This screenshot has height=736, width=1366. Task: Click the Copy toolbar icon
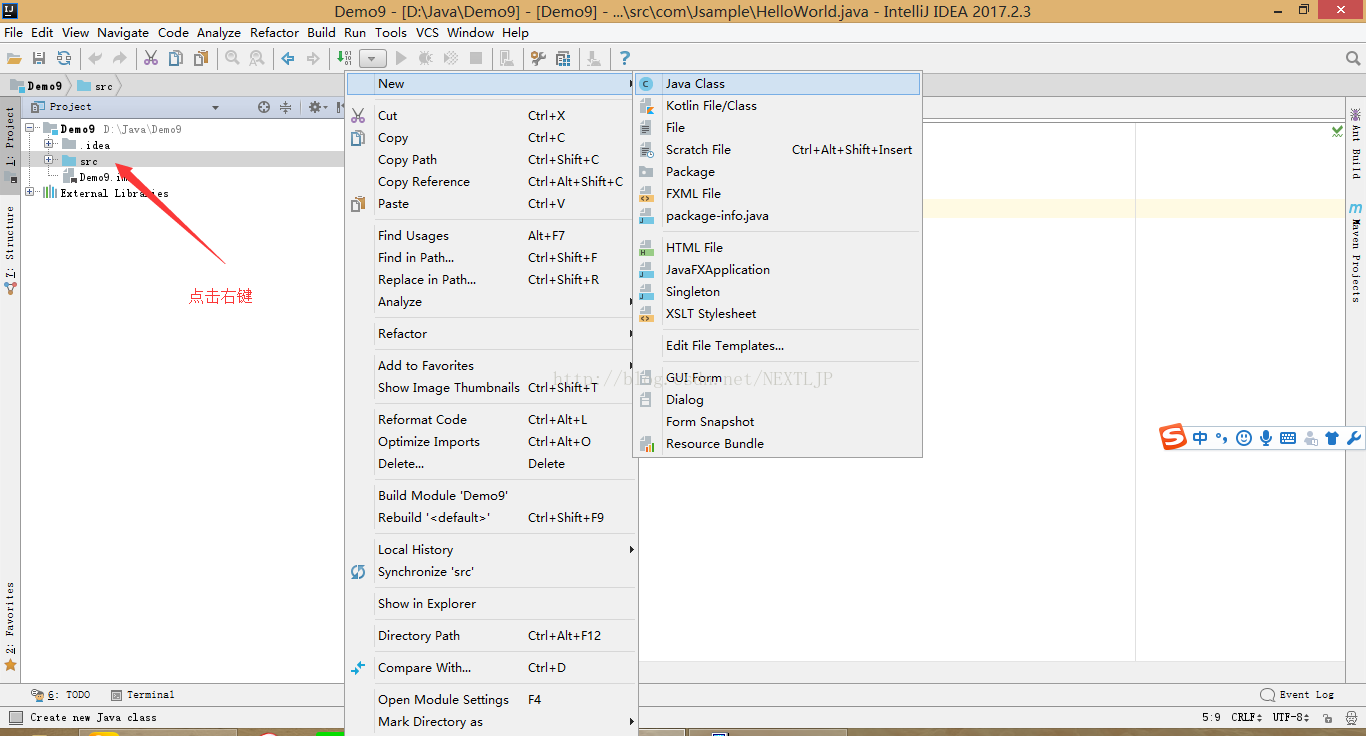pos(175,58)
